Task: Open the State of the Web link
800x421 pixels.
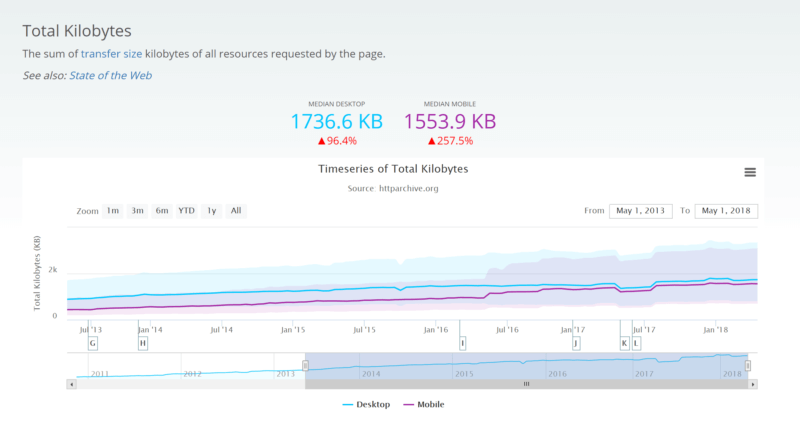Action: pyautogui.click(x=110, y=76)
